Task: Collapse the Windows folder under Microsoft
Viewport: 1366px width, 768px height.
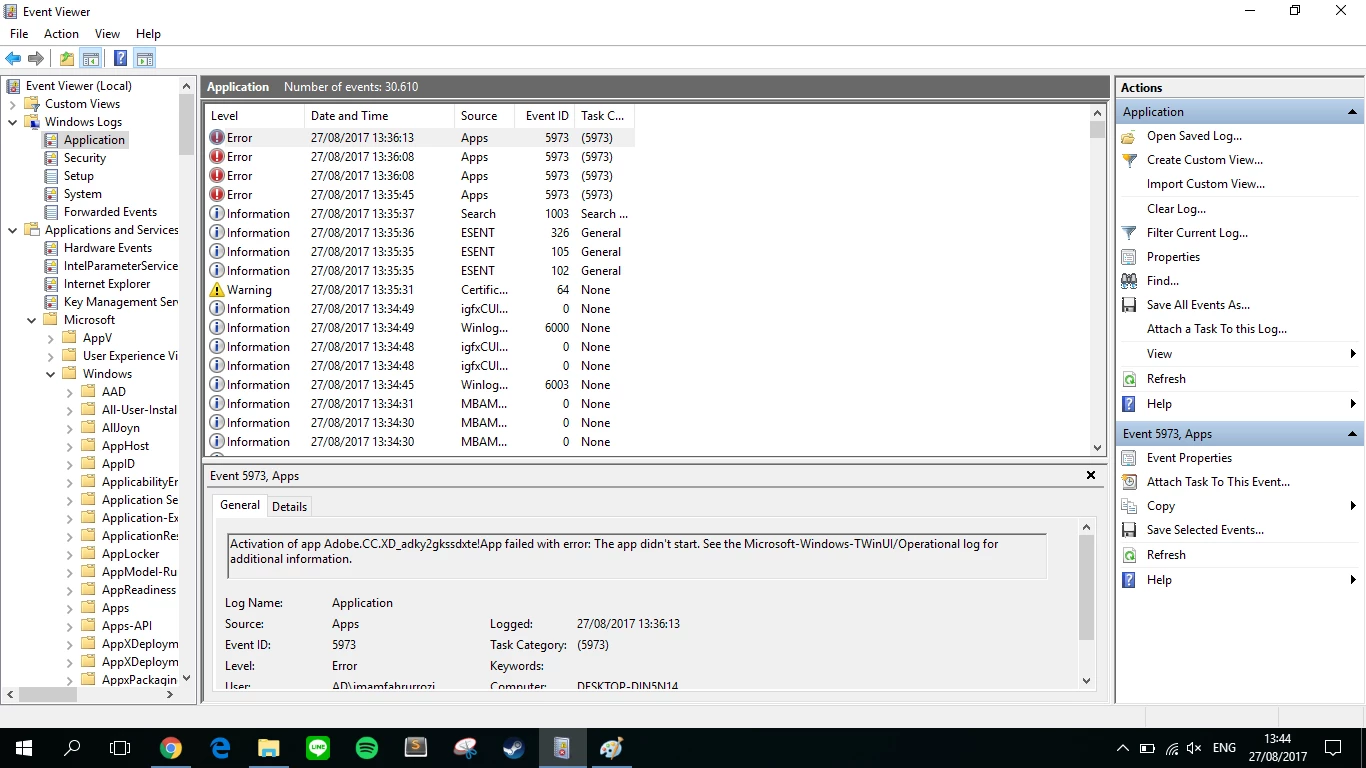Action: pos(50,374)
